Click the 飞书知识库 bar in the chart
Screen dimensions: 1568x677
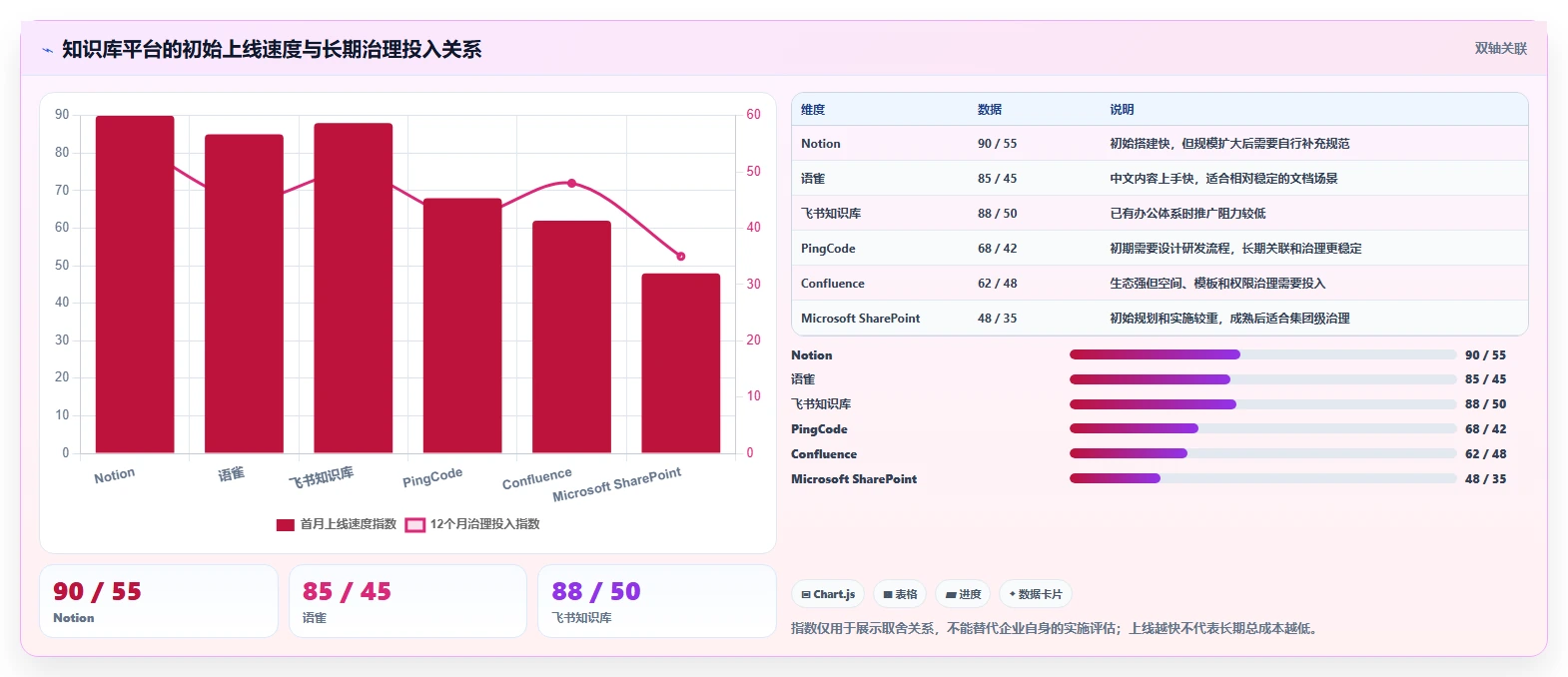(353, 289)
